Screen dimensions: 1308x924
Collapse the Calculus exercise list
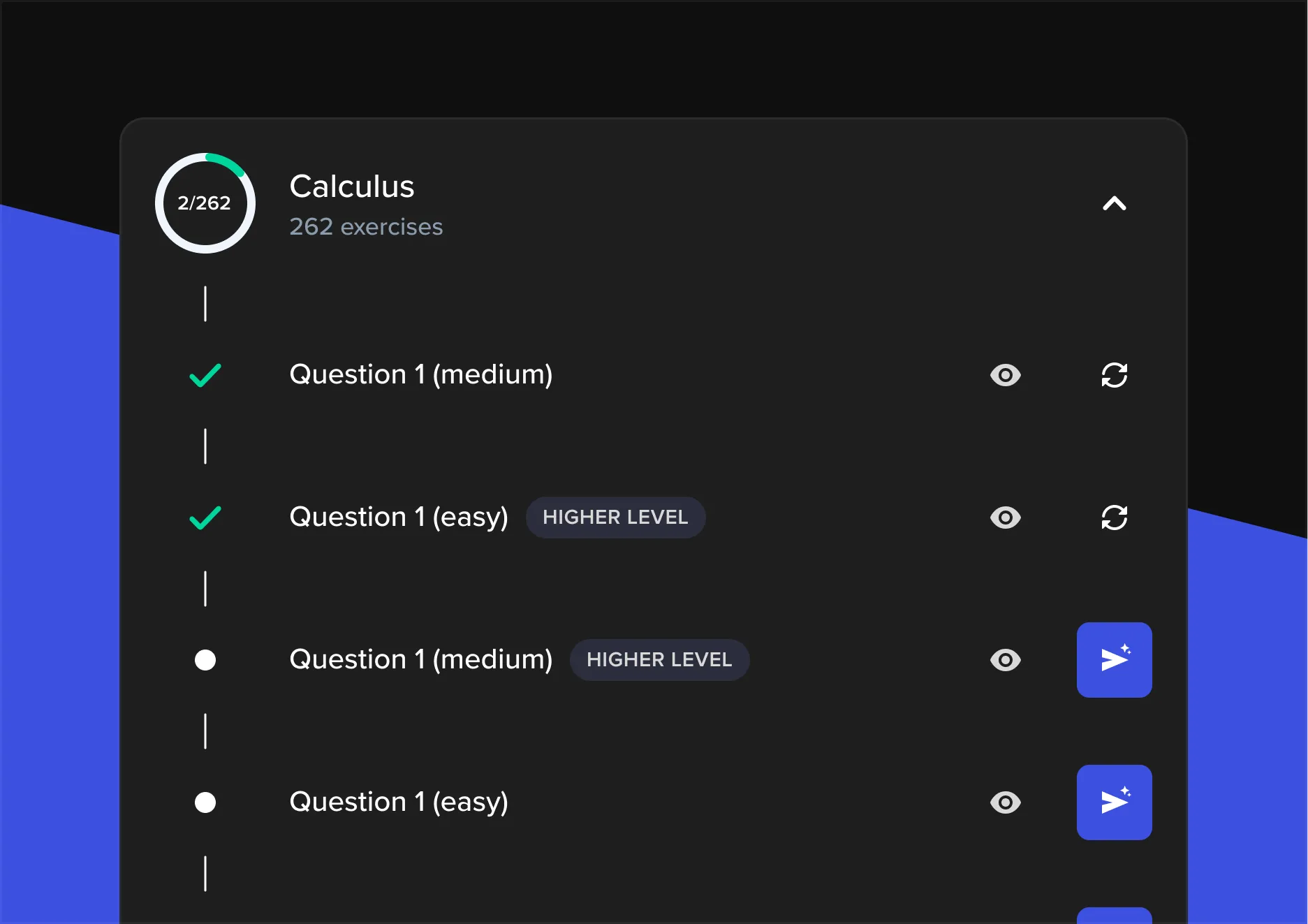tap(1114, 203)
